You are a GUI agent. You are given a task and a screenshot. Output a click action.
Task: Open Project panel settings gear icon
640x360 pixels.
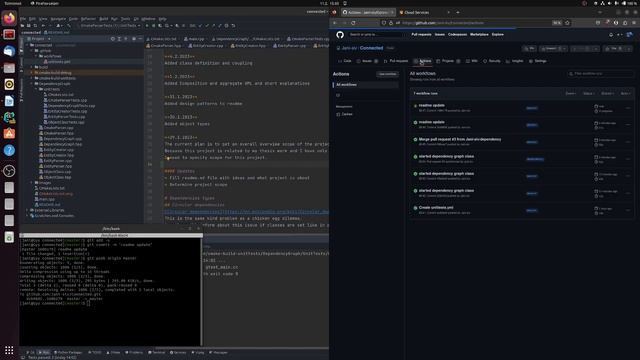(133, 39)
